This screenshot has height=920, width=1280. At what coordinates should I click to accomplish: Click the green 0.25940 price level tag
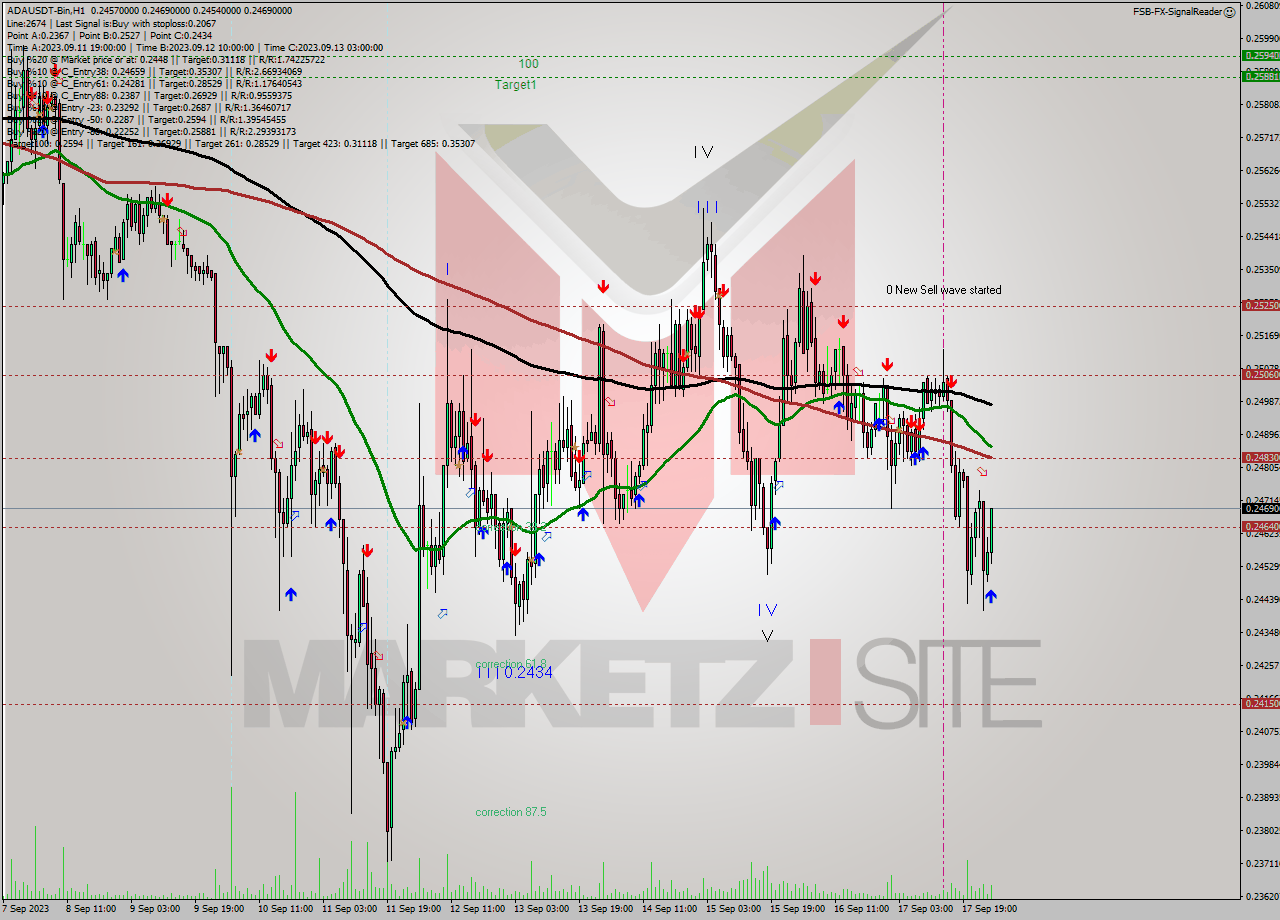[x=1260, y=56]
